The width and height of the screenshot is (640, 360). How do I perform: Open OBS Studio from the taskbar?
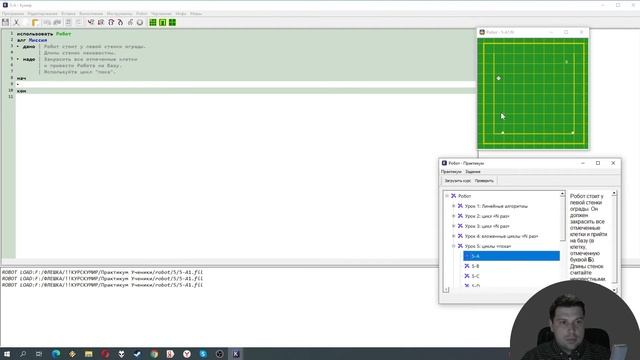pyautogui.click(x=219, y=354)
